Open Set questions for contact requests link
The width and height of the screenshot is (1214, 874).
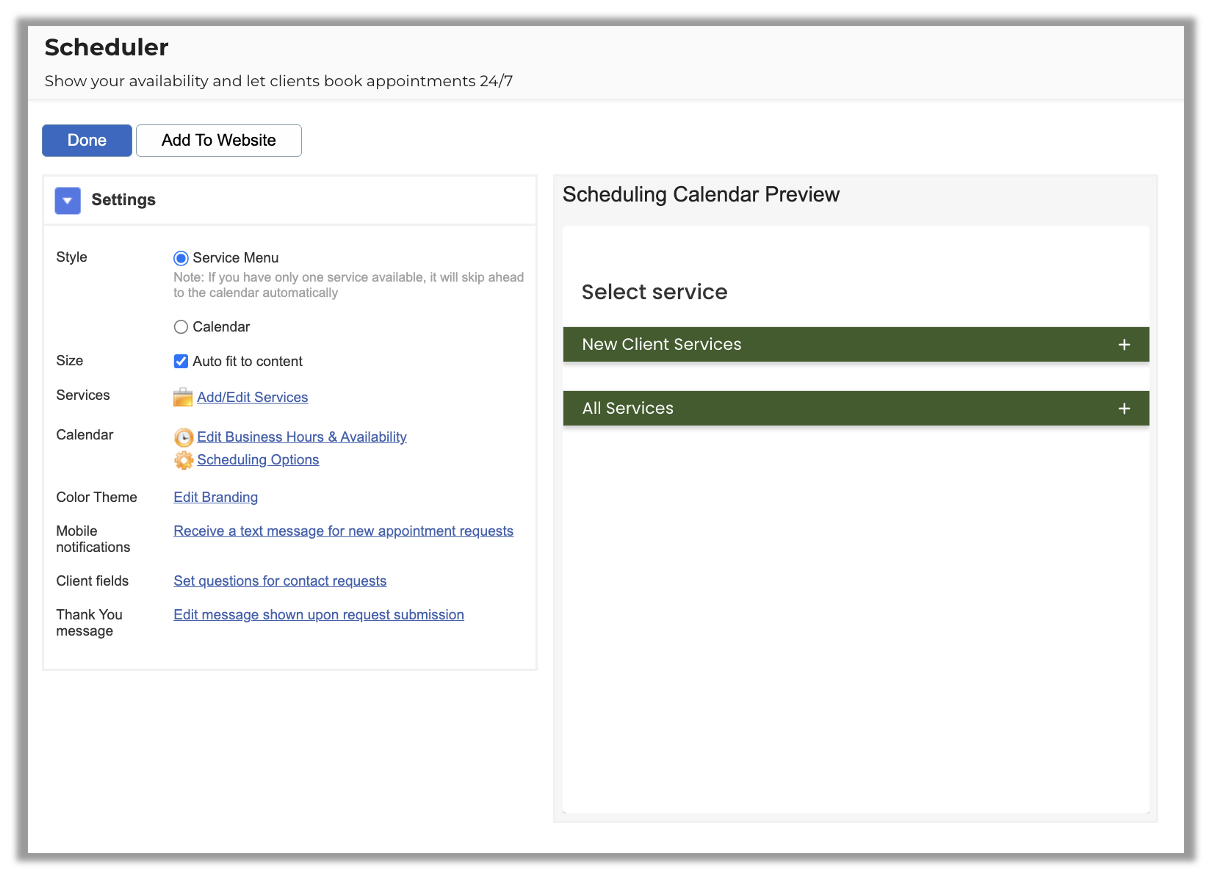(x=280, y=581)
